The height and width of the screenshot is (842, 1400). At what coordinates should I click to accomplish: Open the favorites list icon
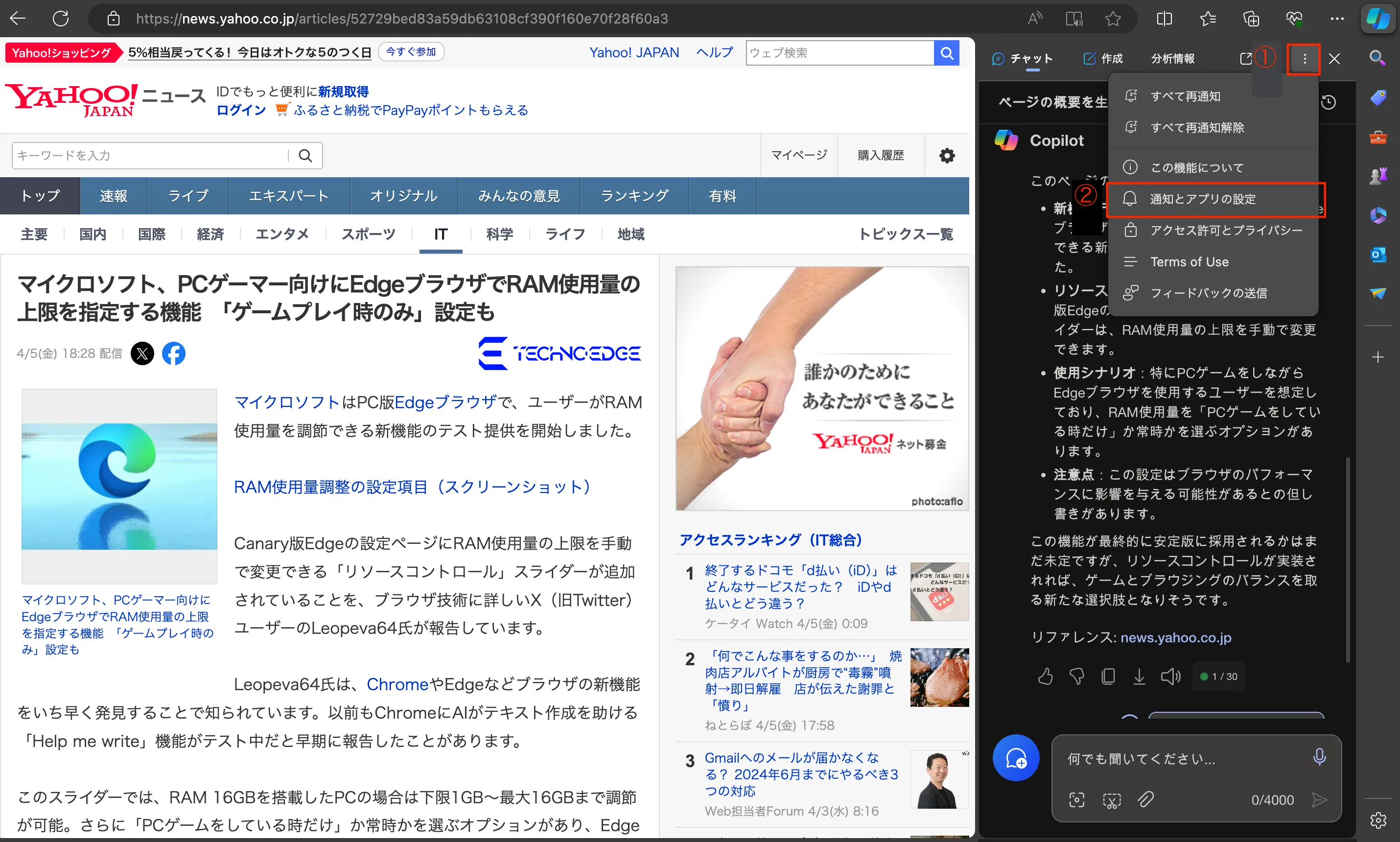1208,19
